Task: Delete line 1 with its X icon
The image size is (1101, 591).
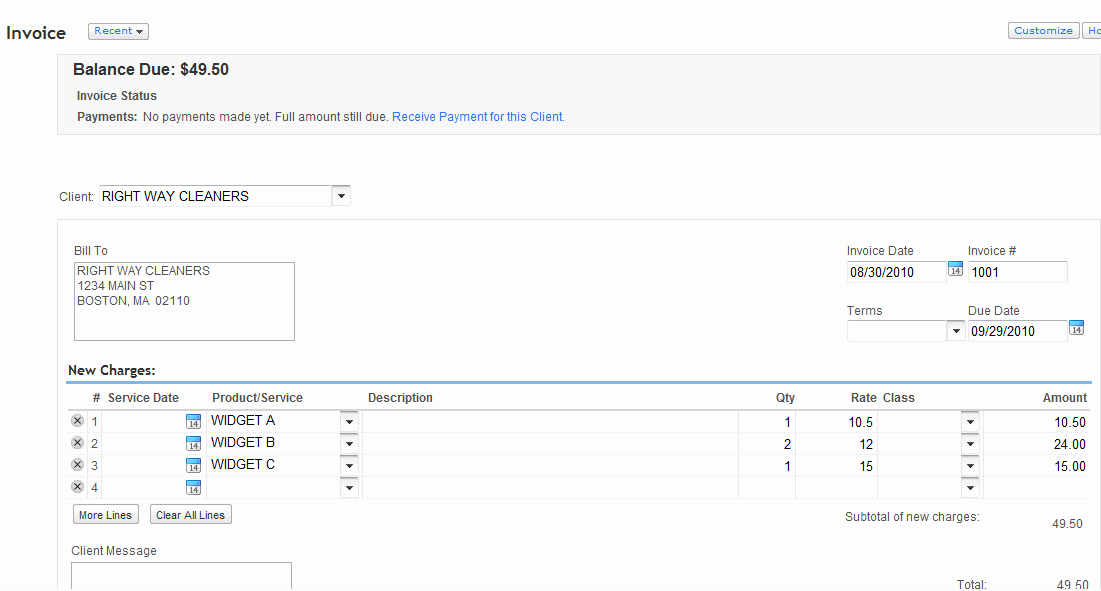Action: (x=77, y=421)
